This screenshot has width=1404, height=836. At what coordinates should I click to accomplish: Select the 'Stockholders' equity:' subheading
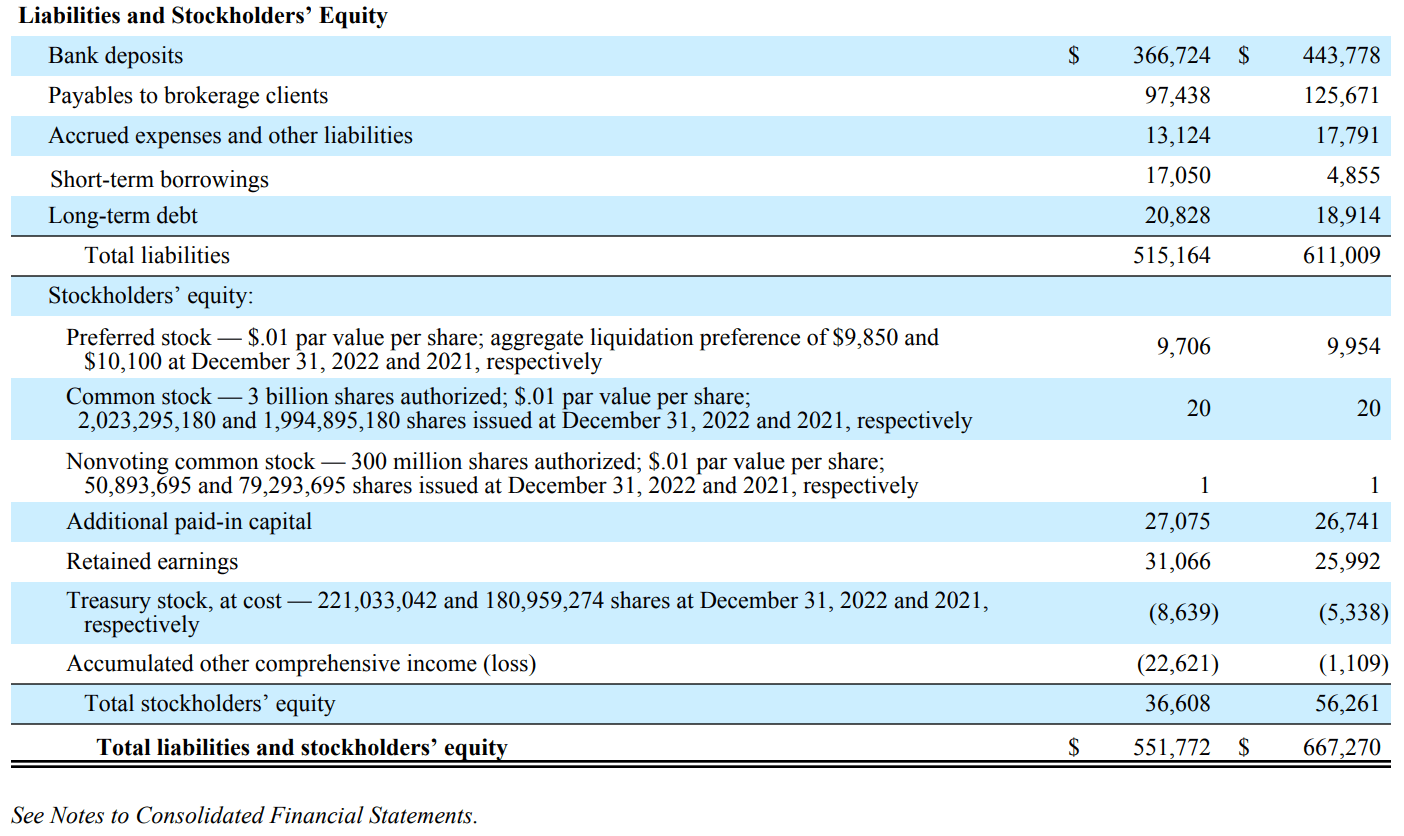click(151, 297)
